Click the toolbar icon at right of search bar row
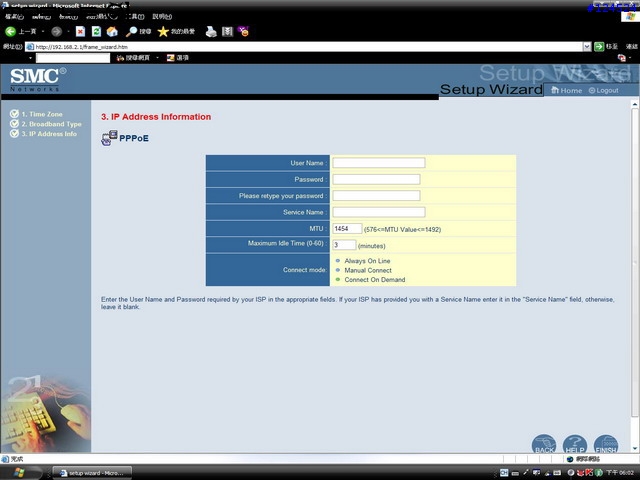The height and width of the screenshot is (480, 640). [x=622, y=58]
